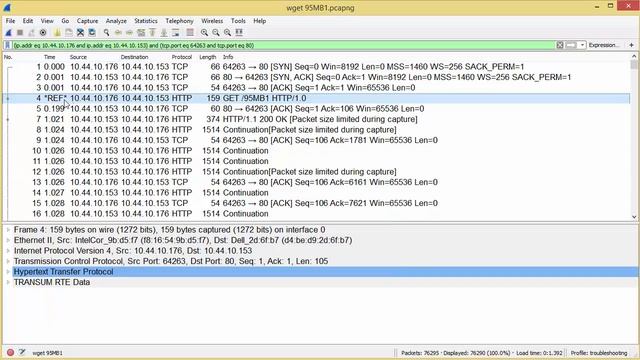
Task: Sort by the Length column header
Action: 208,57
